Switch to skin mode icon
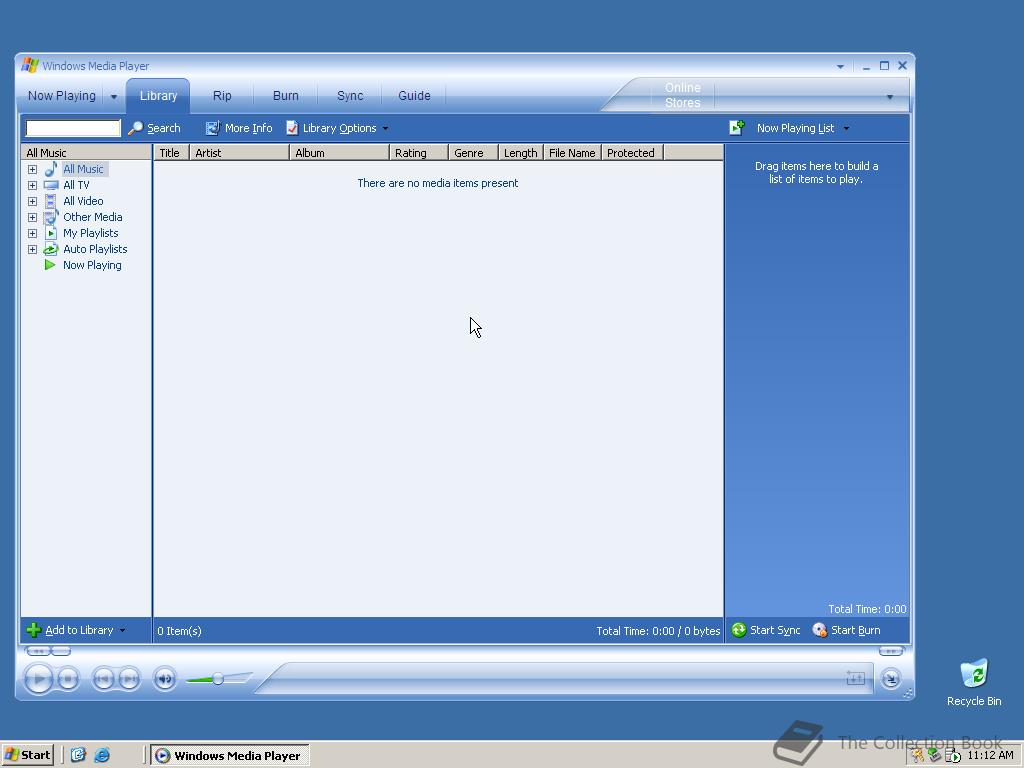Image resolution: width=1024 pixels, height=768 pixels. coord(890,679)
